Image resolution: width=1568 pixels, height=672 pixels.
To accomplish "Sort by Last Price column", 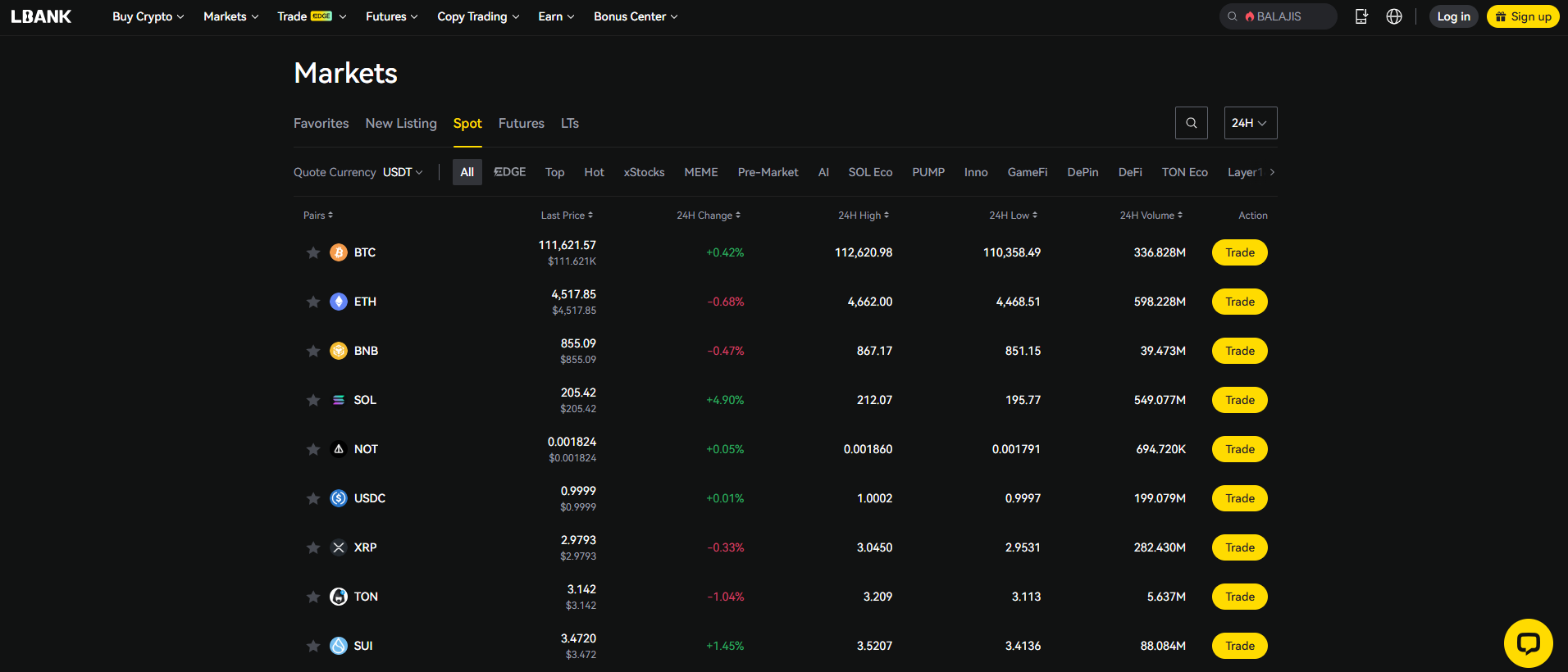I will (567, 216).
